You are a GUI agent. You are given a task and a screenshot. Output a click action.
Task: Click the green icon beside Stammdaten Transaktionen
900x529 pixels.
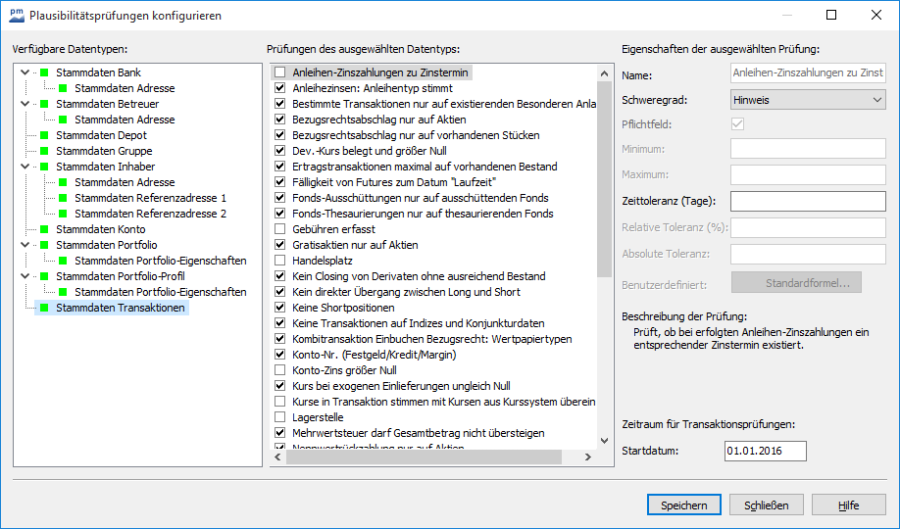[44, 308]
